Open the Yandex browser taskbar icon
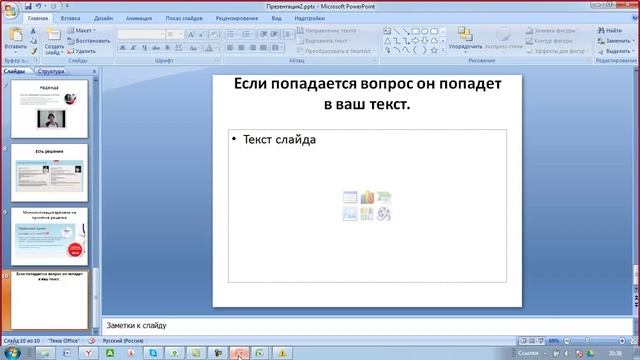Screen dimensions: 640x360 click(x=88, y=353)
